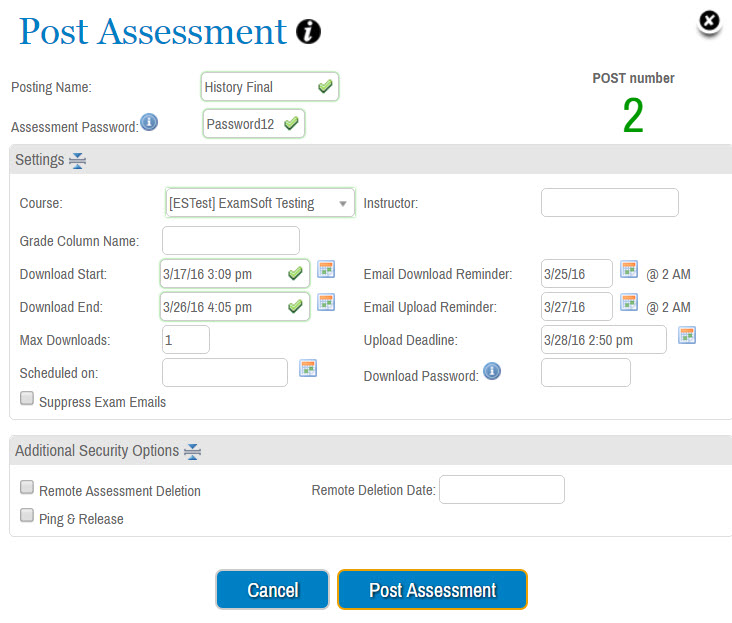Focus the Scheduled on field
The image size is (732, 623).
pyautogui.click(x=225, y=372)
